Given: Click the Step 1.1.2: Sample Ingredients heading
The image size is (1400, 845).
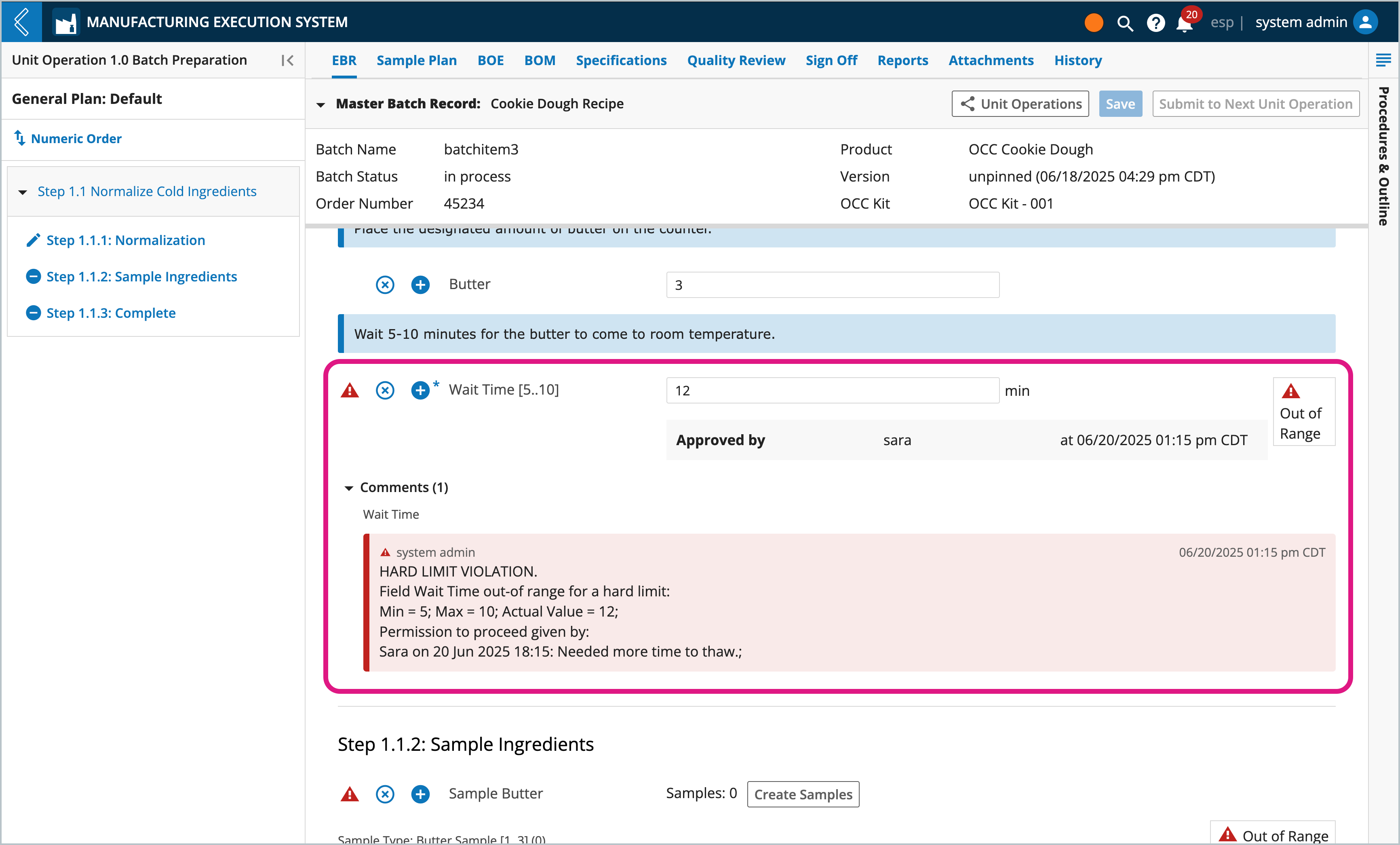Looking at the screenshot, I should pyautogui.click(x=465, y=744).
